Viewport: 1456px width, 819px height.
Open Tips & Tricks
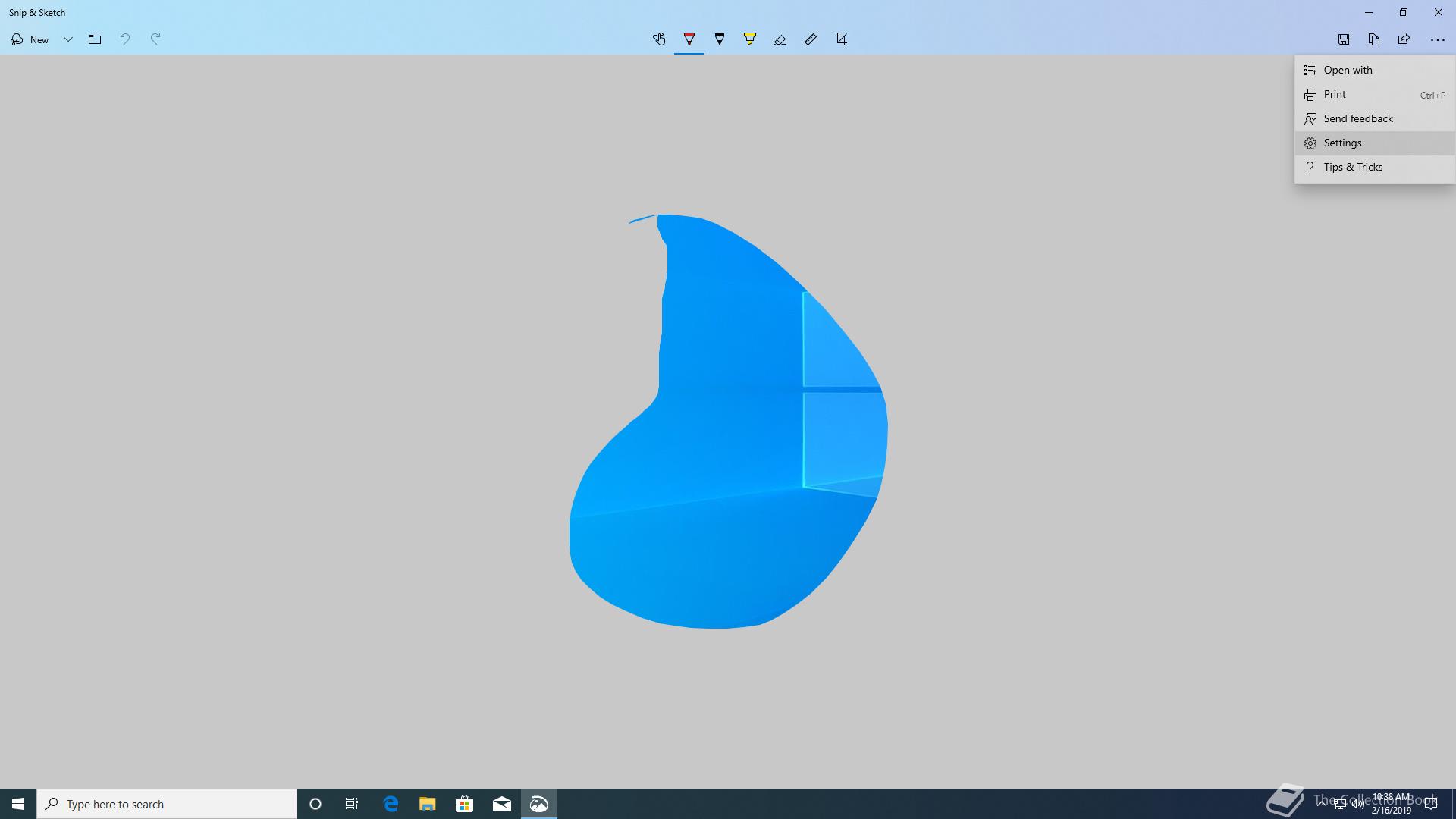click(x=1375, y=167)
